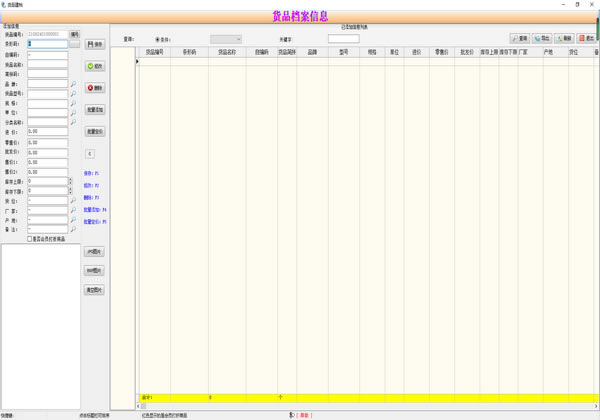
Task: Click the magnifier icon next to 品牌 field
Action: pyautogui.click(x=73, y=83)
